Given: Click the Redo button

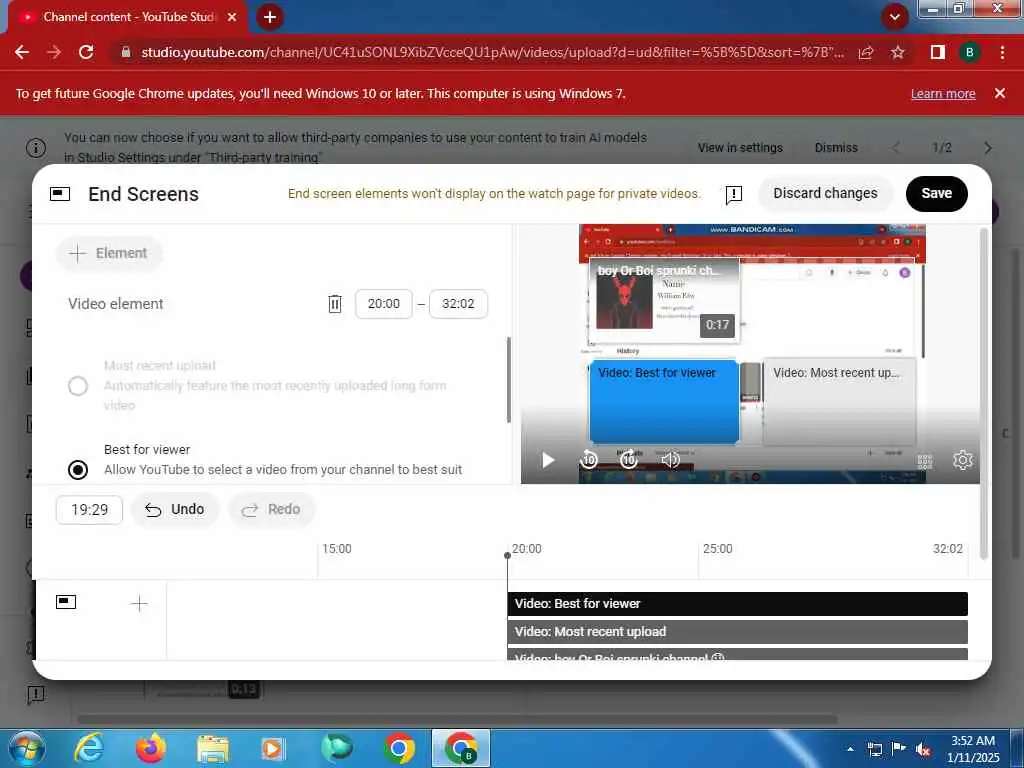Looking at the screenshot, I should click(x=271, y=509).
